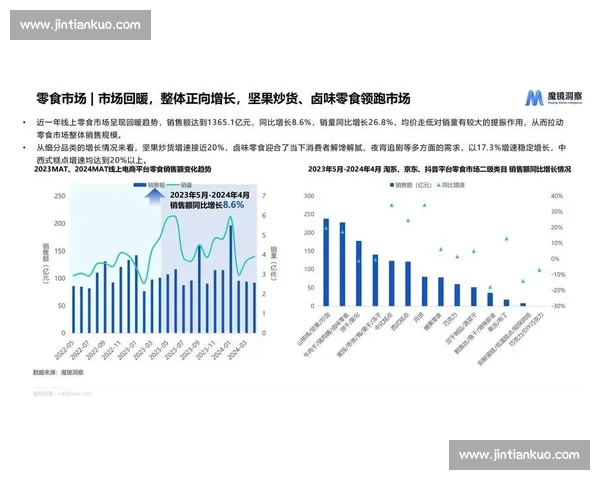Click the 销售额(亿元) vertical axis title
The width and height of the screenshot is (600, 480).
(x=46, y=263)
